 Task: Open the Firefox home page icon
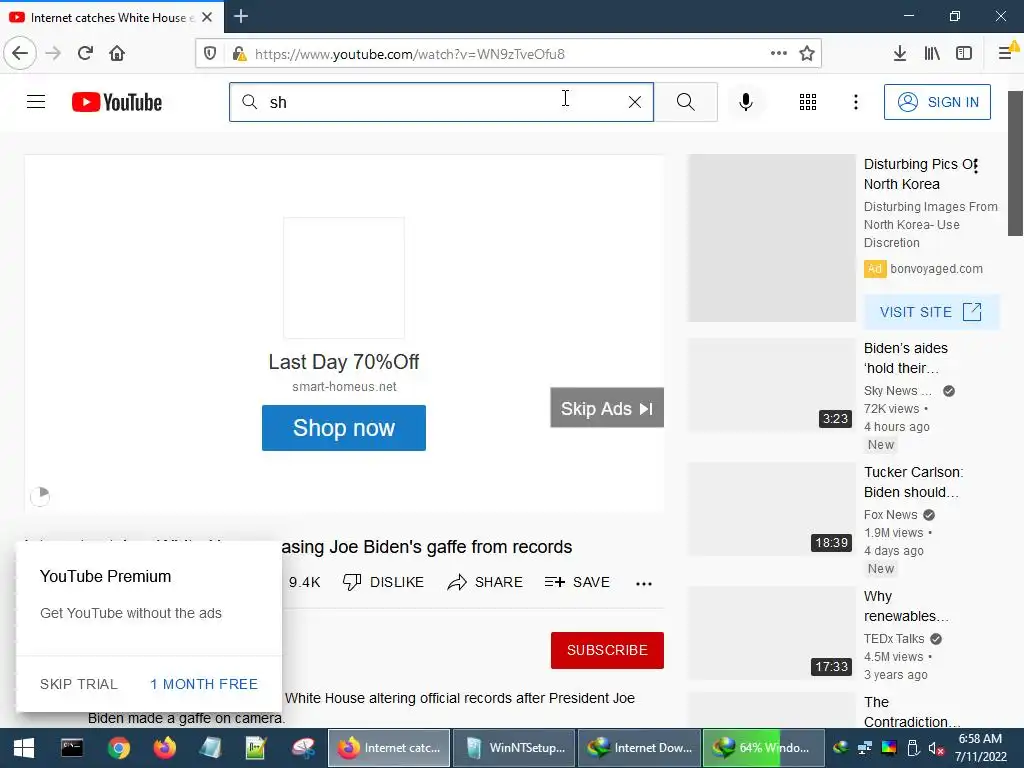coord(117,54)
